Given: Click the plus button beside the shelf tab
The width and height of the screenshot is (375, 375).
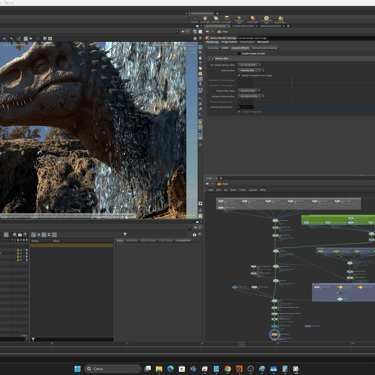Looking at the screenshot, I should [x=218, y=13].
